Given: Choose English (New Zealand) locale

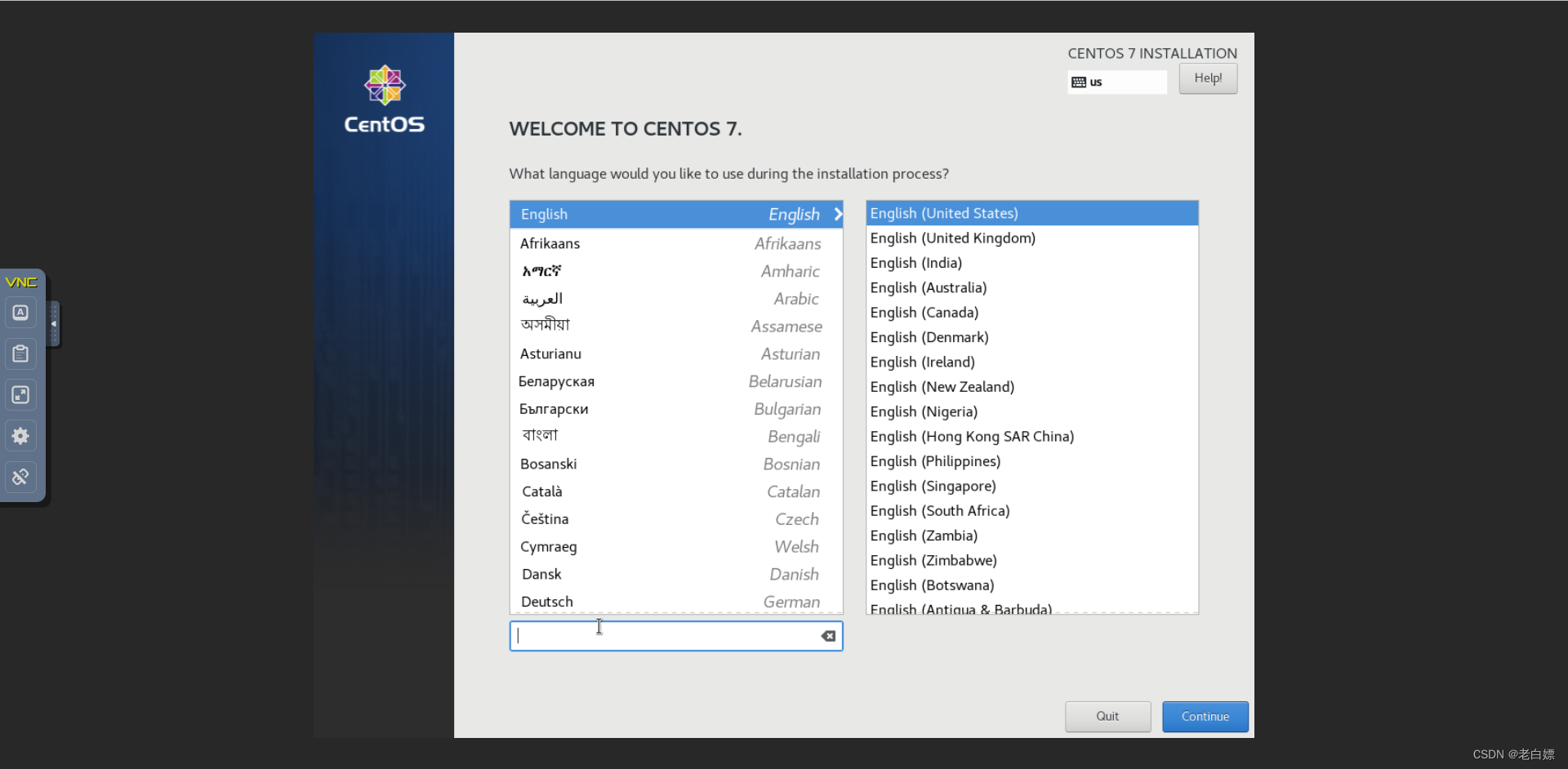Looking at the screenshot, I should click(x=1032, y=387).
